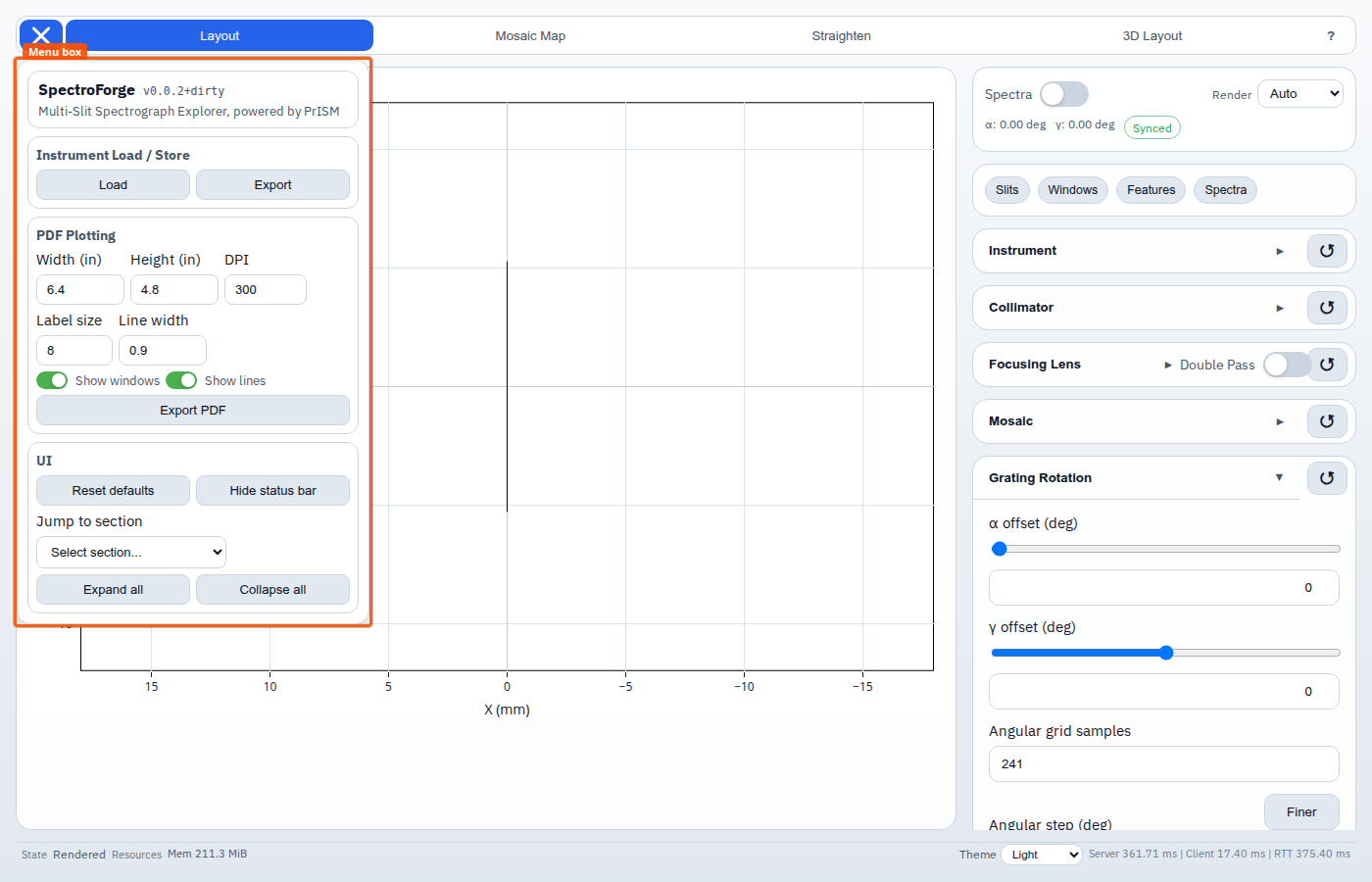The height and width of the screenshot is (882, 1372).
Task: Click Expand all button
Action: click(113, 590)
